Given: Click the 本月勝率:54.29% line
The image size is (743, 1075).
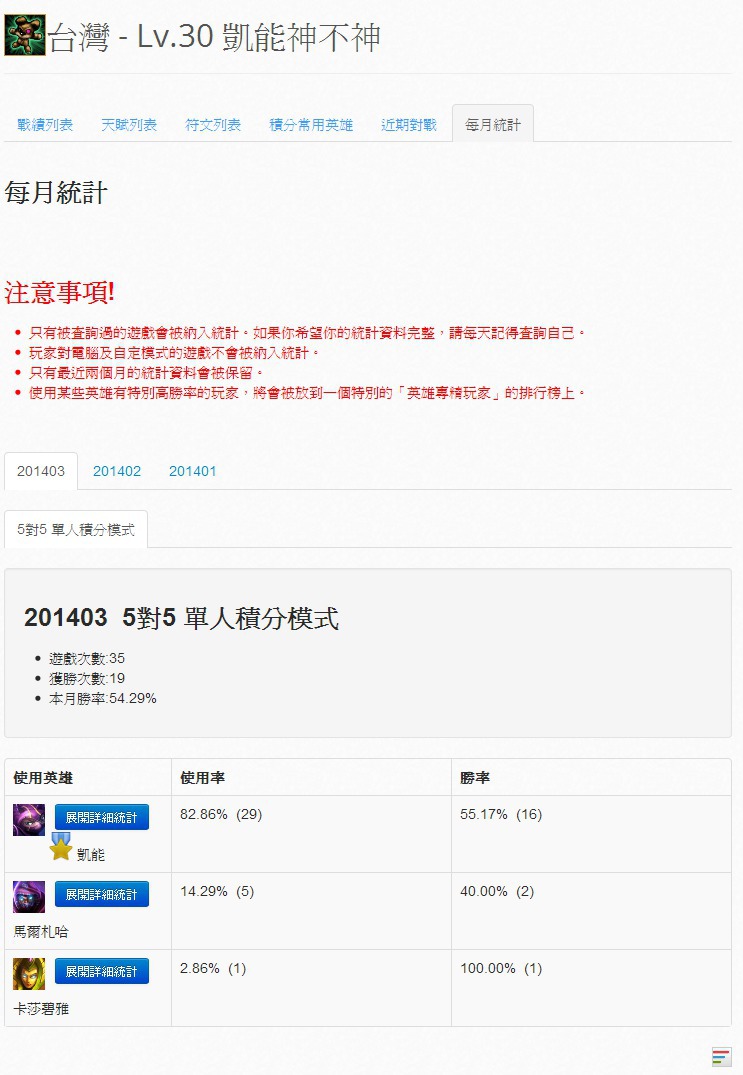Looking at the screenshot, I should point(103,698).
